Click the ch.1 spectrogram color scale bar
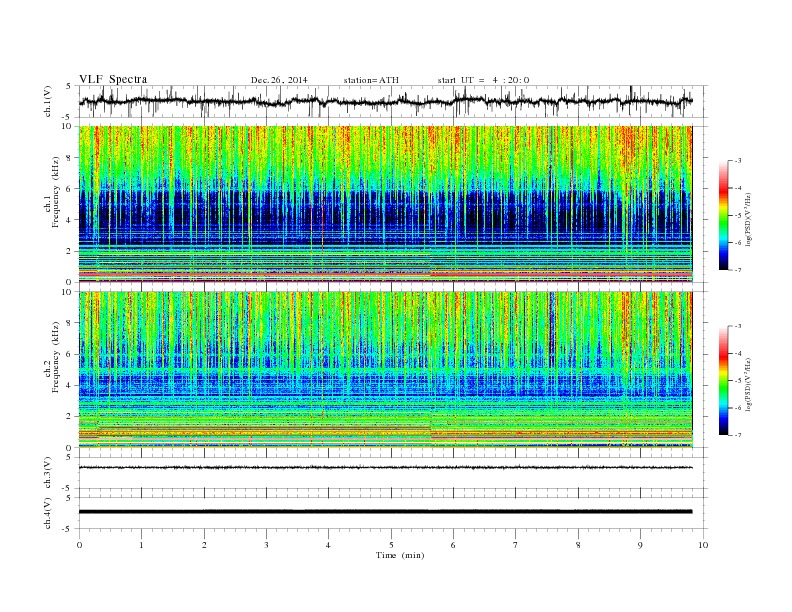Viewport: 792px width, 612px height. click(x=723, y=215)
